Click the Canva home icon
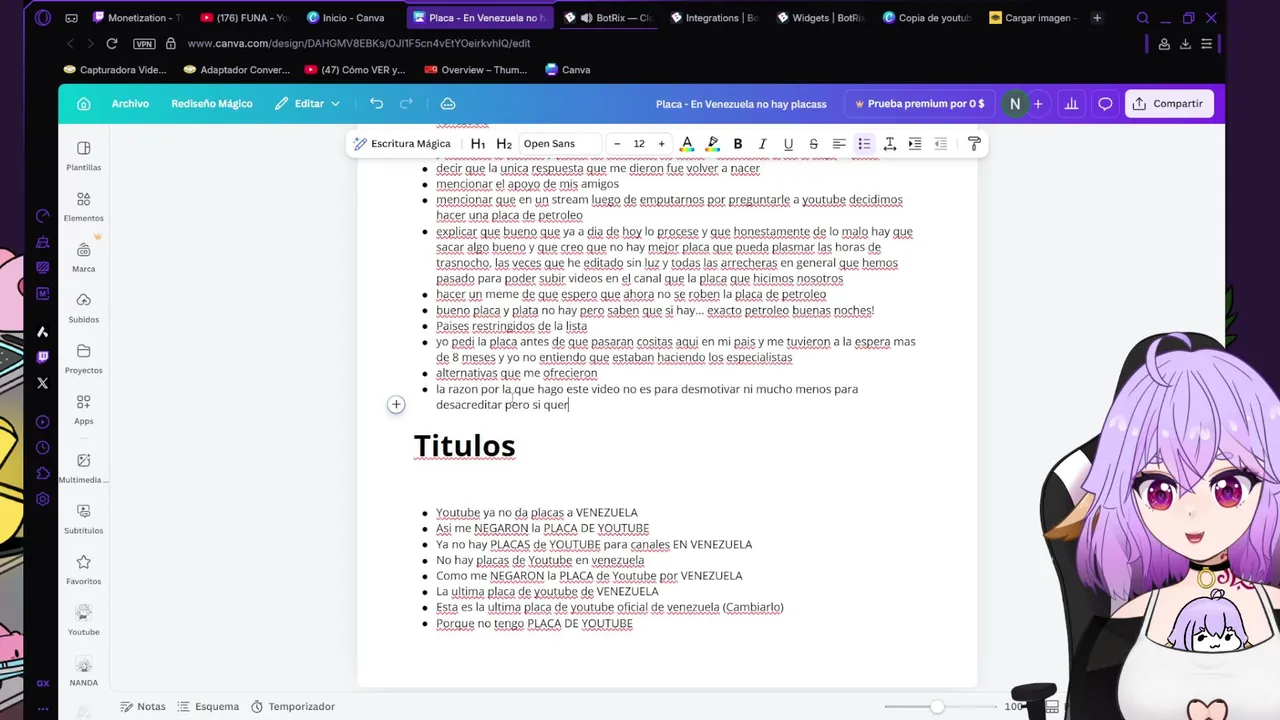 [x=84, y=104]
